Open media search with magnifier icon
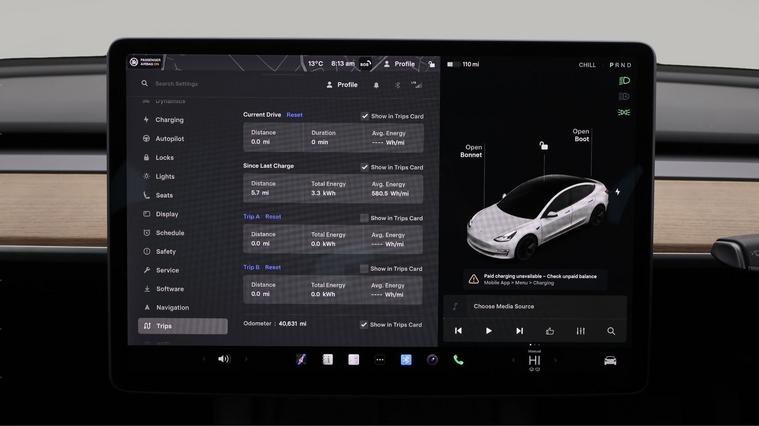The width and height of the screenshot is (759, 426). (x=611, y=331)
